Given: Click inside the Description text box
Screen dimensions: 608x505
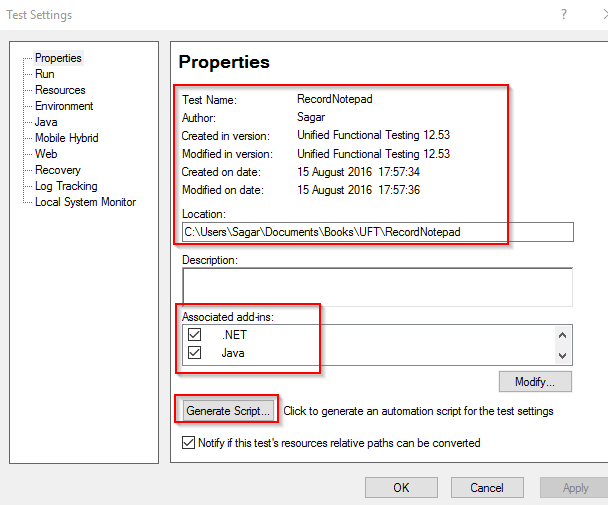Looking at the screenshot, I should [378, 287].
